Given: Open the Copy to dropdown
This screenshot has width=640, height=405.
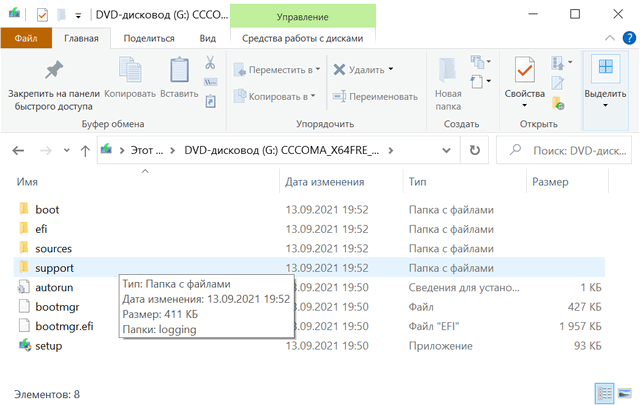Looking at the screenshot, I should tap(313, 96).
